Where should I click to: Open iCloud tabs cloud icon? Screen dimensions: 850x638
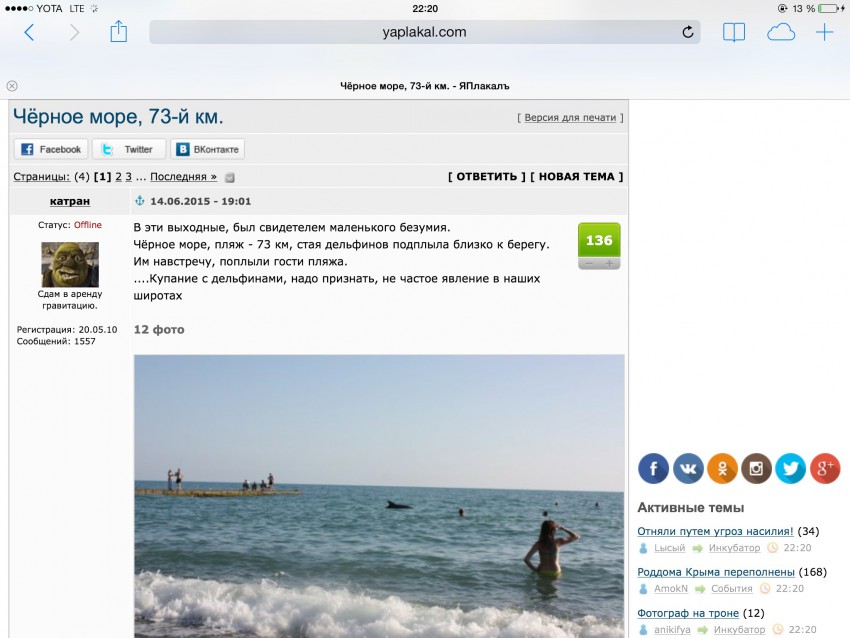pyautogui.click(x=781, y=33)
